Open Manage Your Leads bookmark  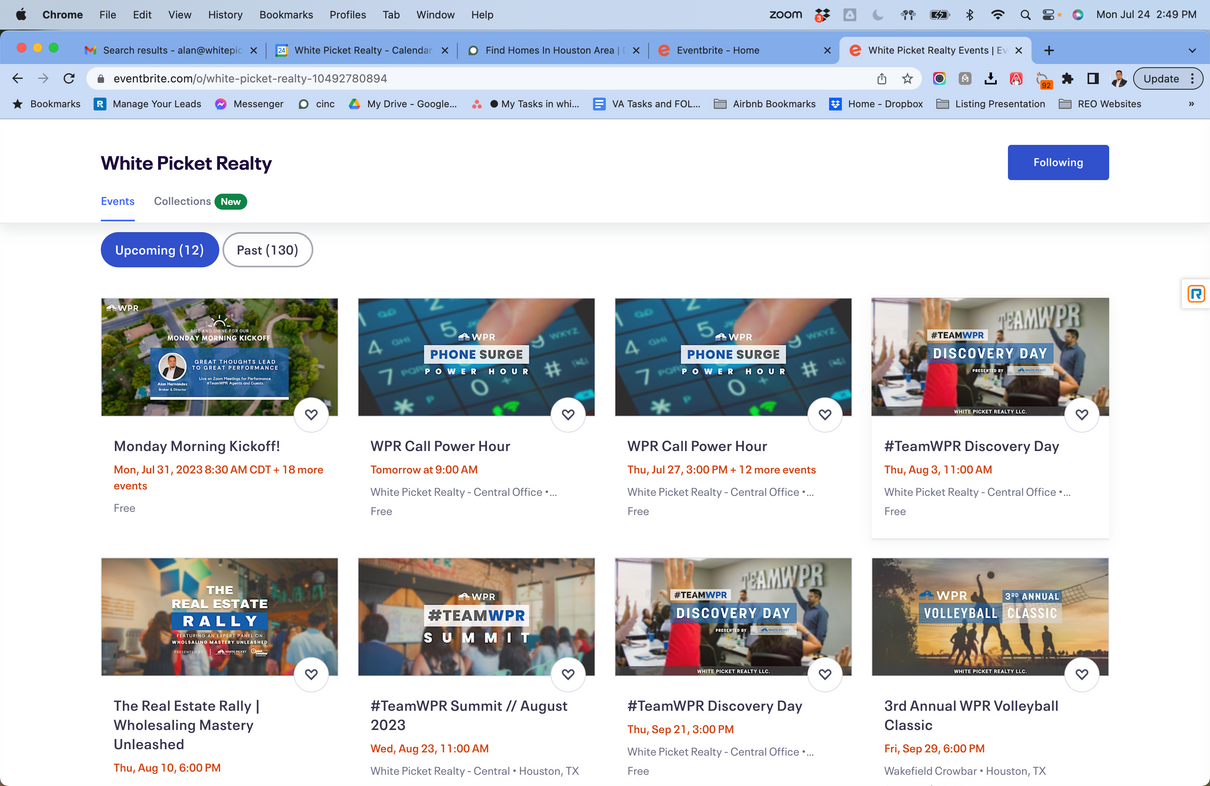tap(147, 104)
